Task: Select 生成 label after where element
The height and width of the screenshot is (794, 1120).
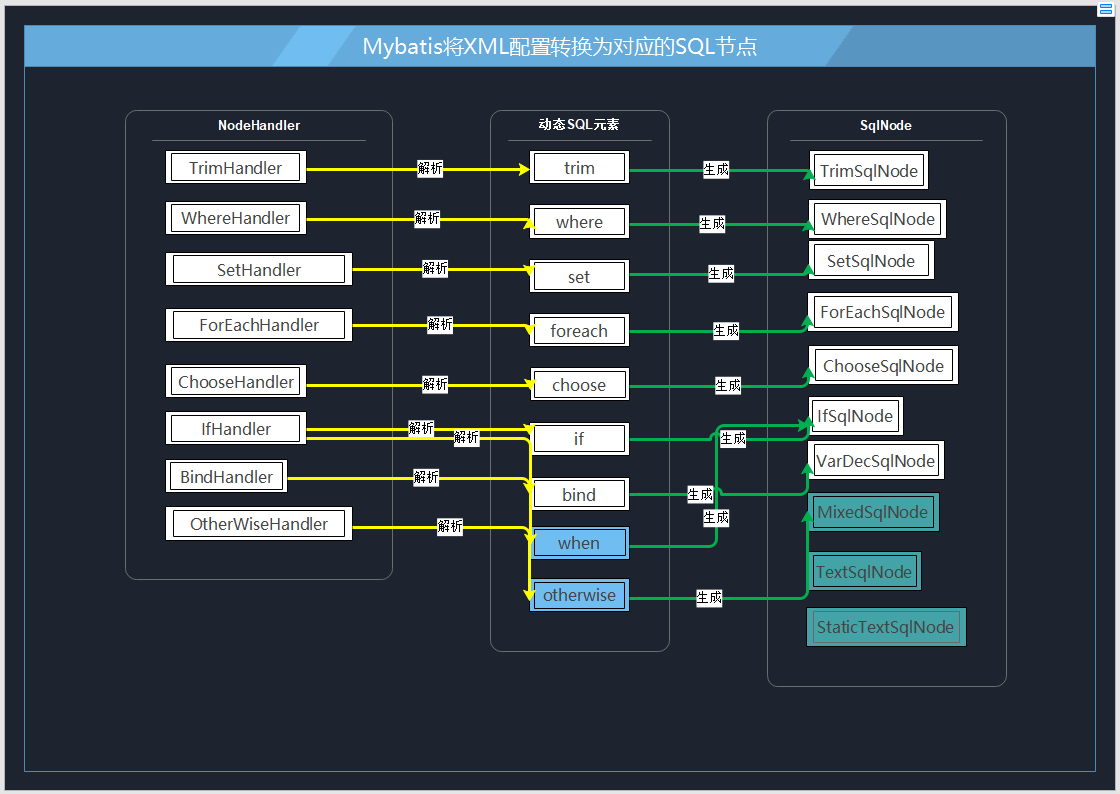Action: click(711, 223)
